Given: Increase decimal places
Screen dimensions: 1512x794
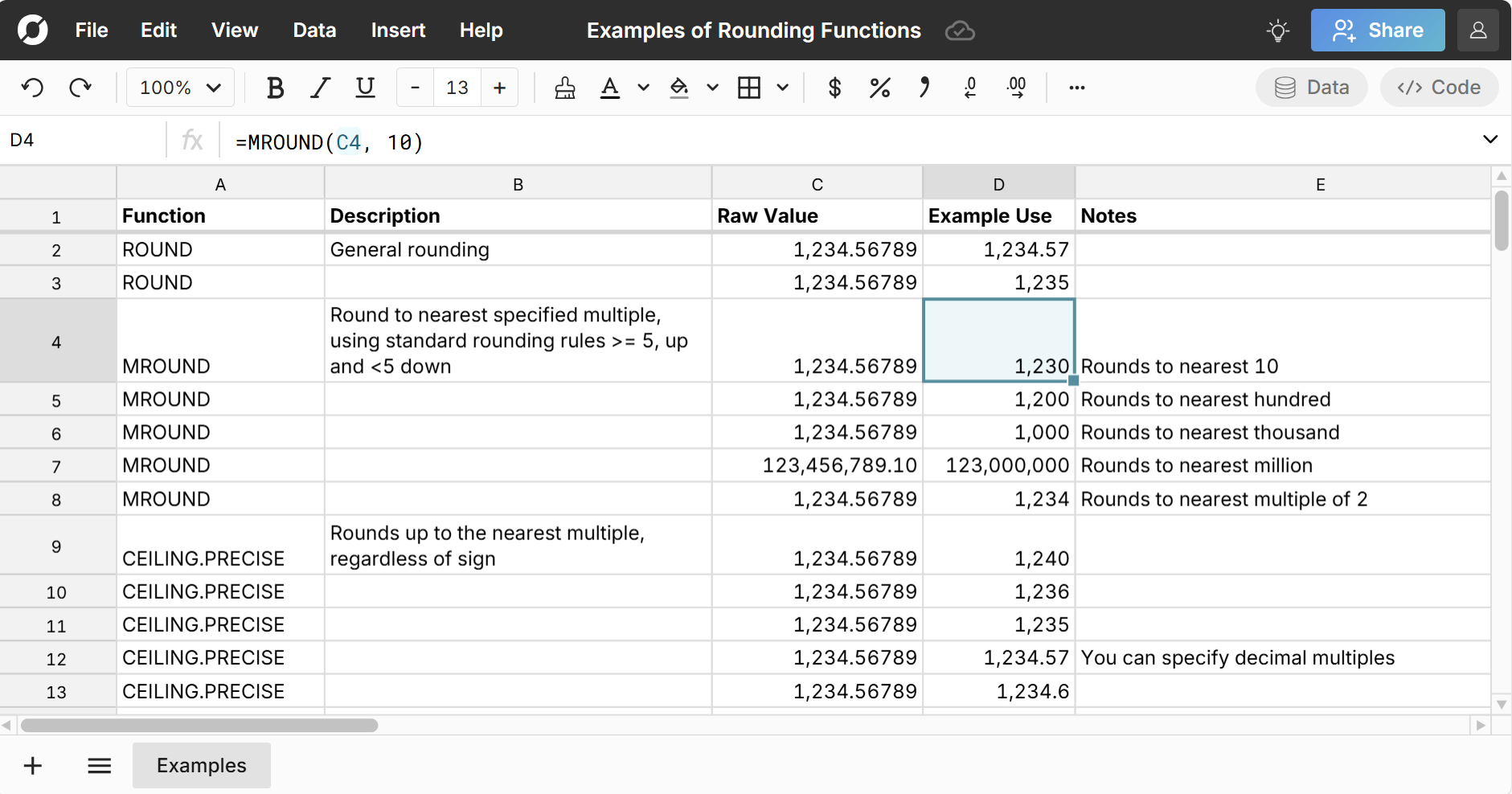Looking at the screenshot, I should [x=1015, y=88].
